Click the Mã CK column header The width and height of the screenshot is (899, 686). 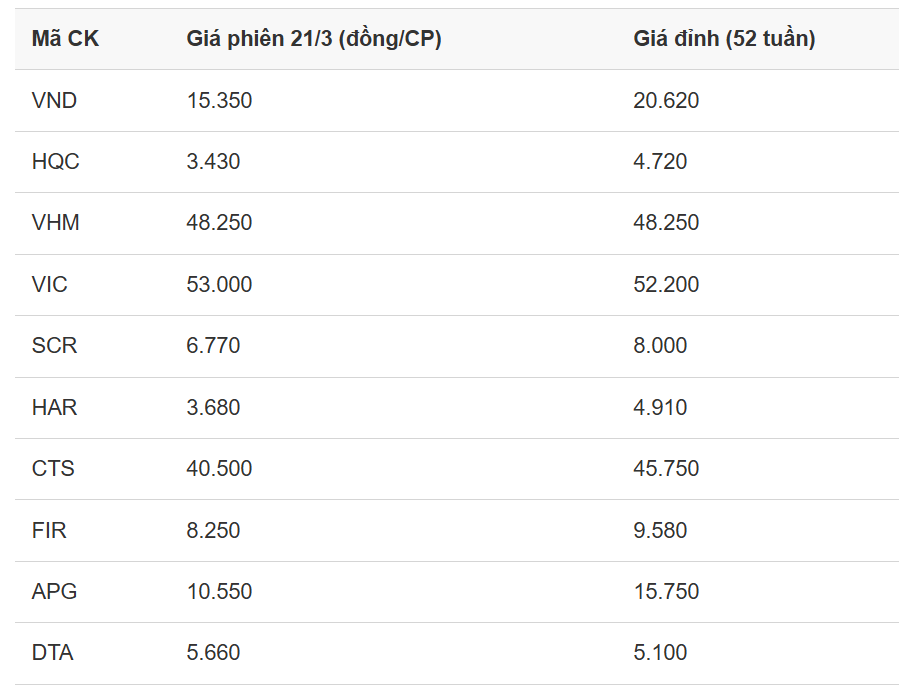click(x=65, y=39)
